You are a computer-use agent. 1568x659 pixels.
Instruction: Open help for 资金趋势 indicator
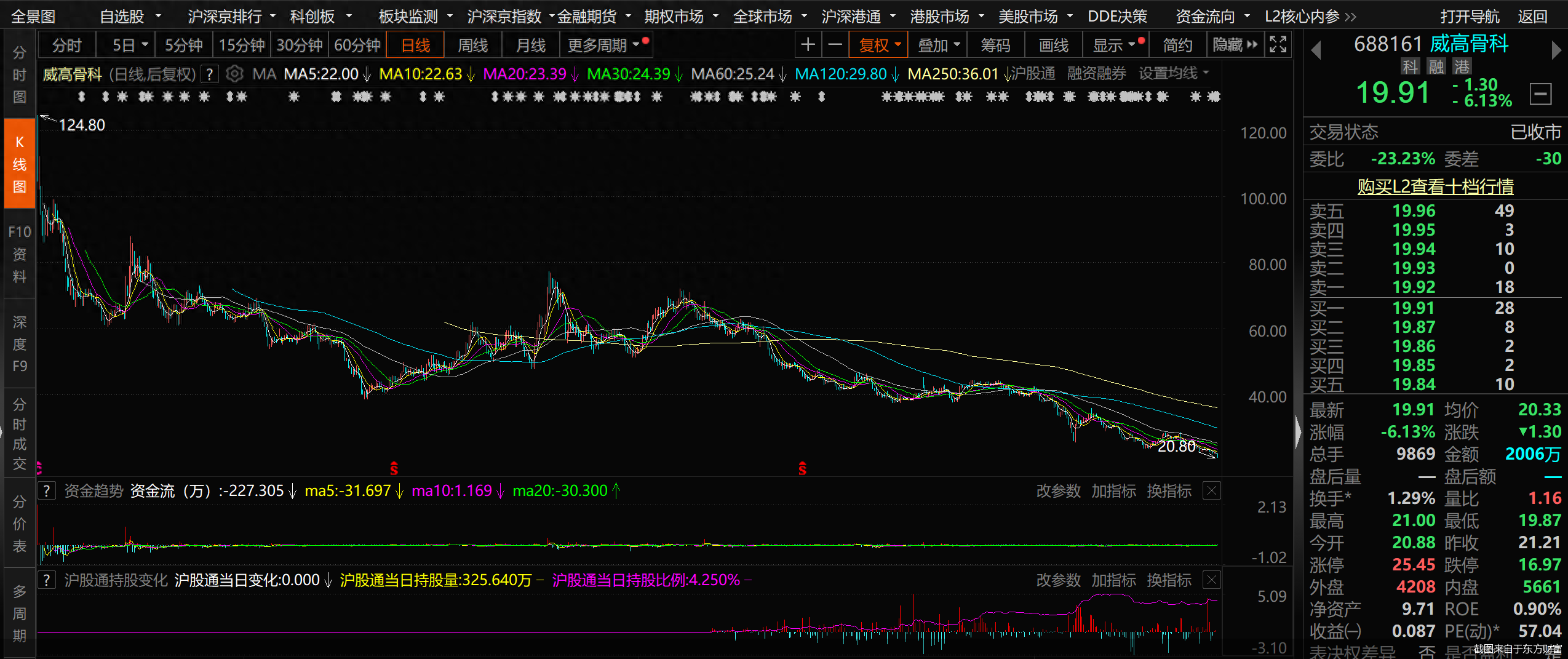click(x=47, y=491)
